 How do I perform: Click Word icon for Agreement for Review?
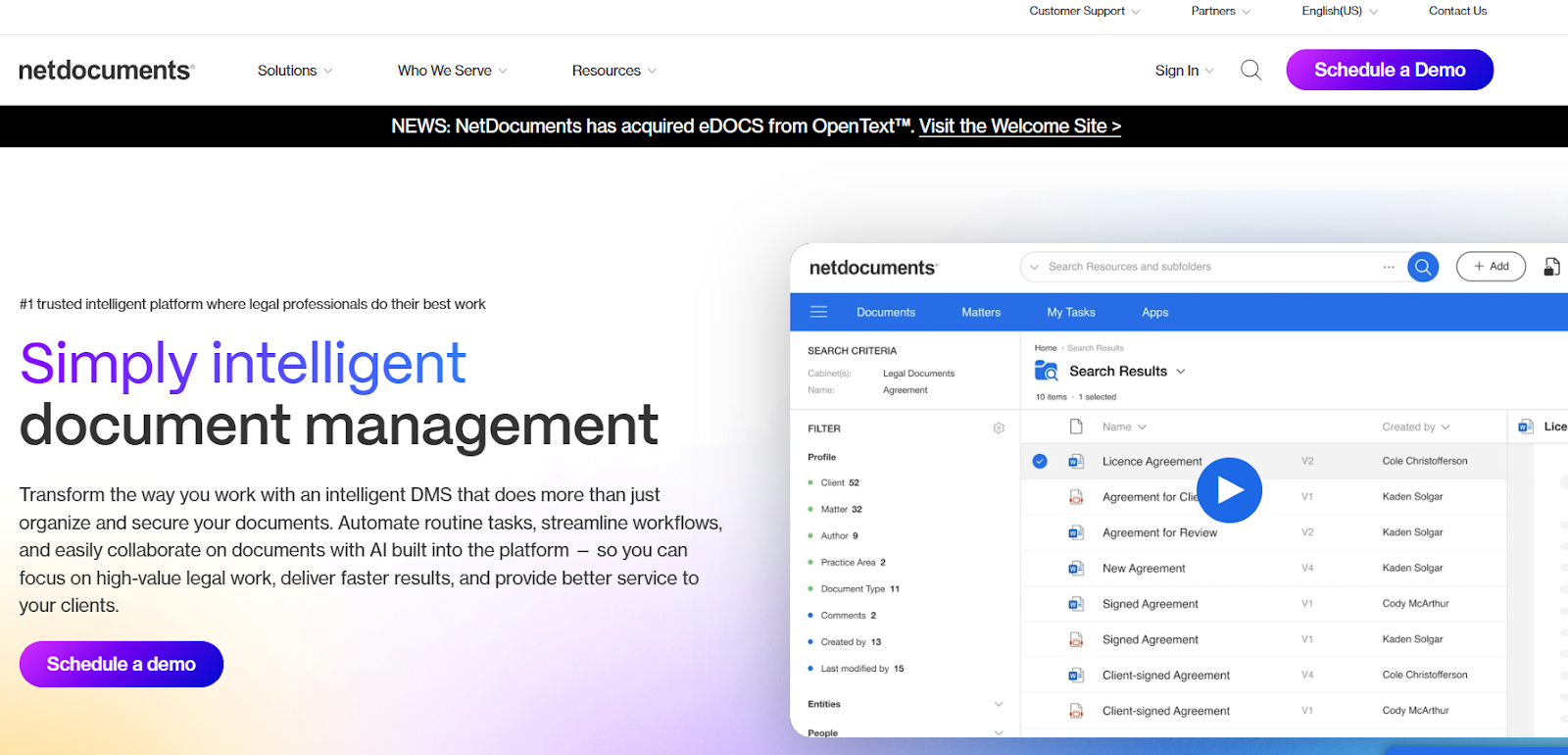click(1076, 532)
